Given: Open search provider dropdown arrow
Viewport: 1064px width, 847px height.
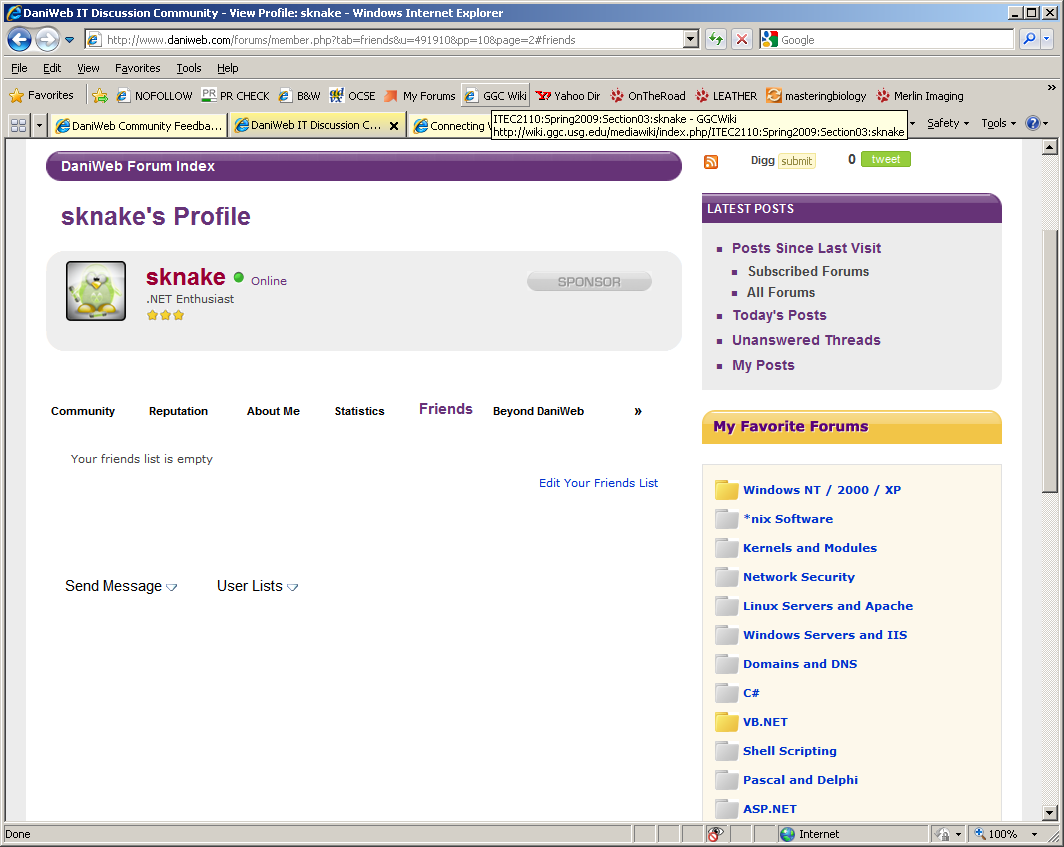Looking at the screenshot, I should click(x=1046, y=39).
